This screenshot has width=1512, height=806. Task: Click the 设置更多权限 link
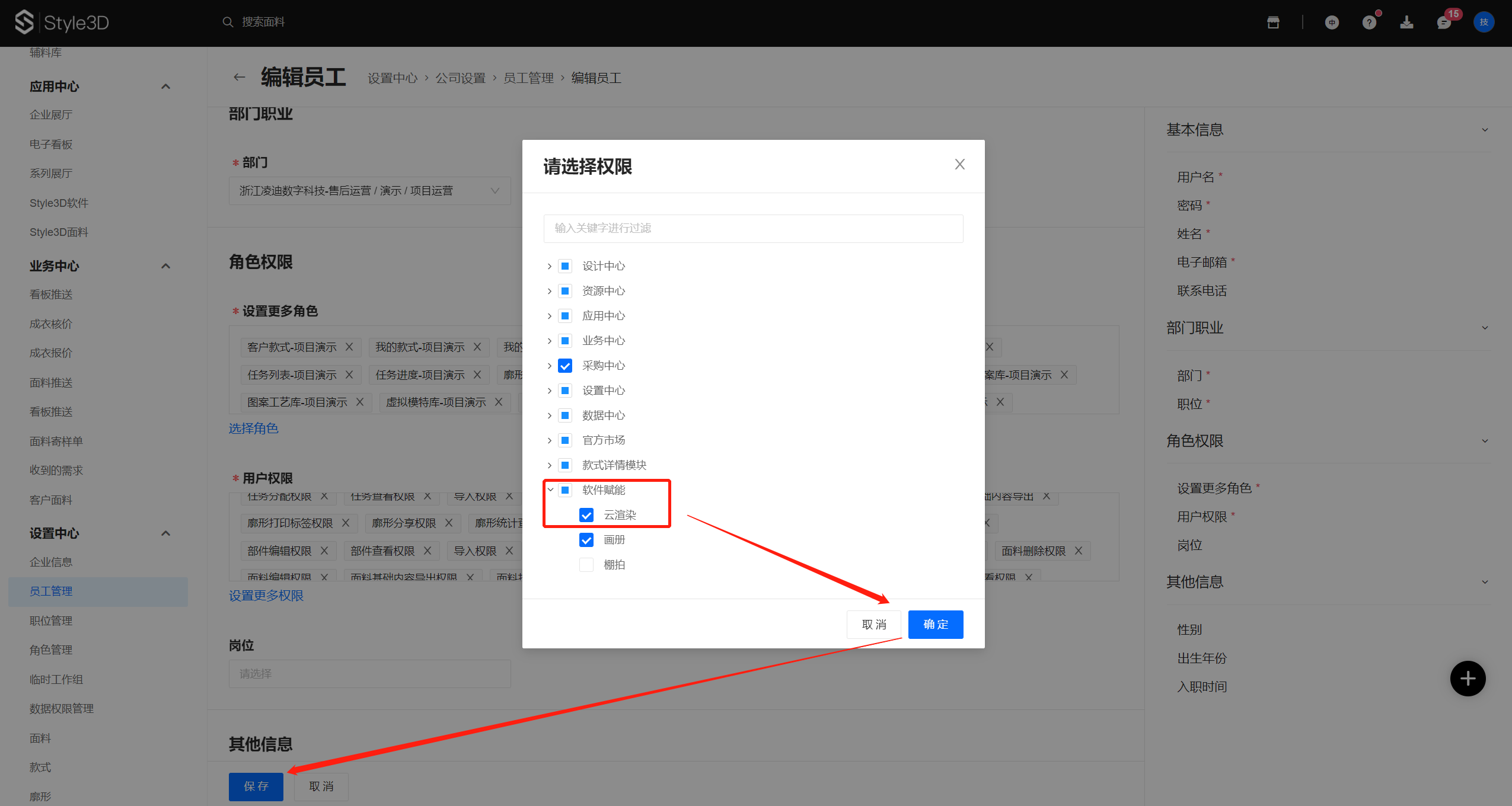pyautogui.click(x=266, y=596)
